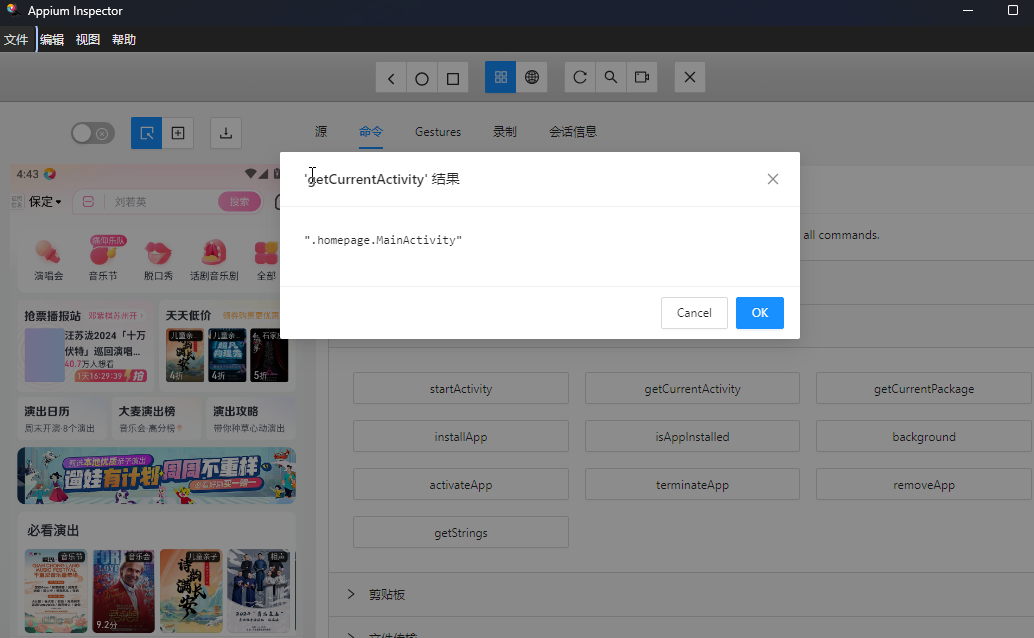This screenshot has width=1034, height=638.
Task: Tap the 脱口秀 category icon
Action: [158, 260]
